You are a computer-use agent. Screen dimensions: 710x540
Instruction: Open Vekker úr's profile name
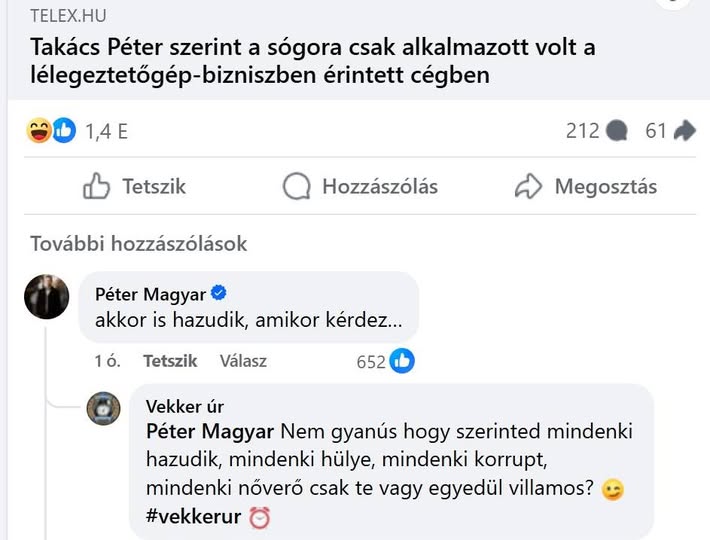point(185,407)
